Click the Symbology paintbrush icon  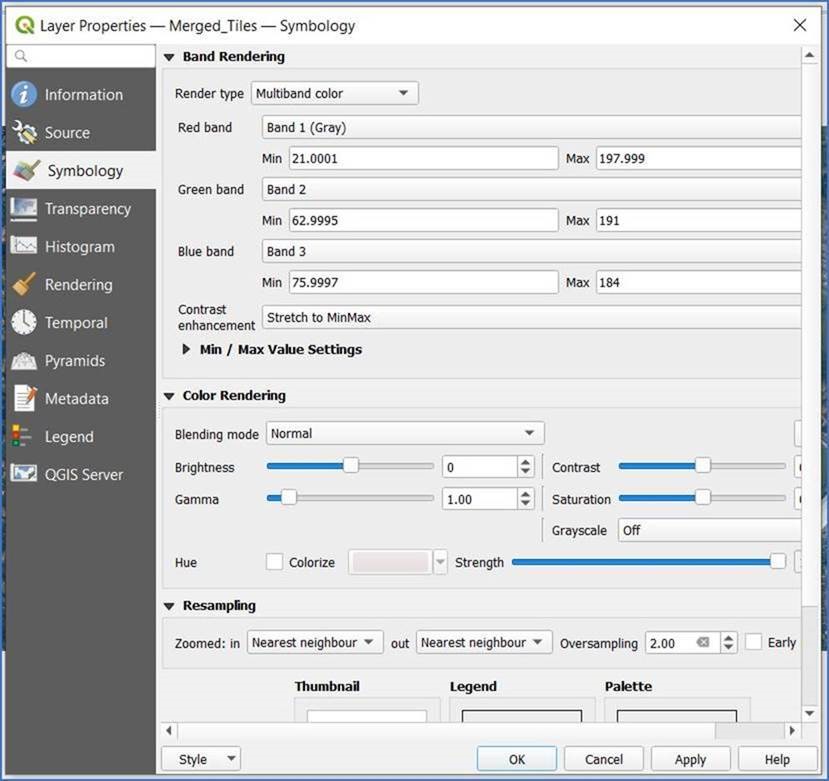(x=26, y=170)
